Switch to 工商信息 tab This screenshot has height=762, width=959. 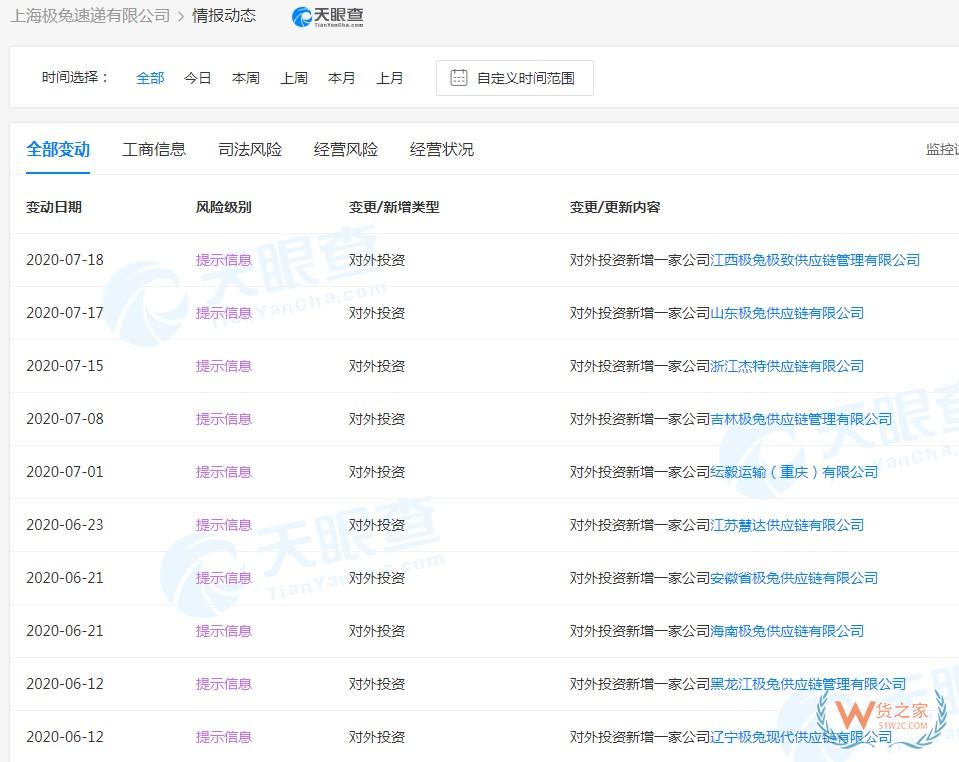pos(154,149)
